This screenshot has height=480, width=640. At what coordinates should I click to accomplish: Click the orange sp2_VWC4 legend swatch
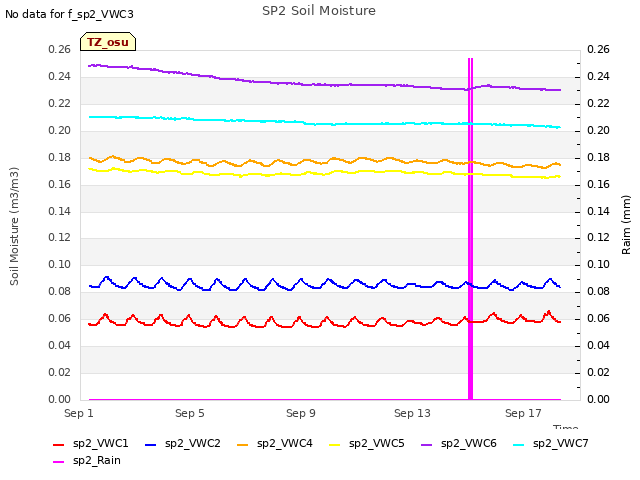tap(243, 444)
